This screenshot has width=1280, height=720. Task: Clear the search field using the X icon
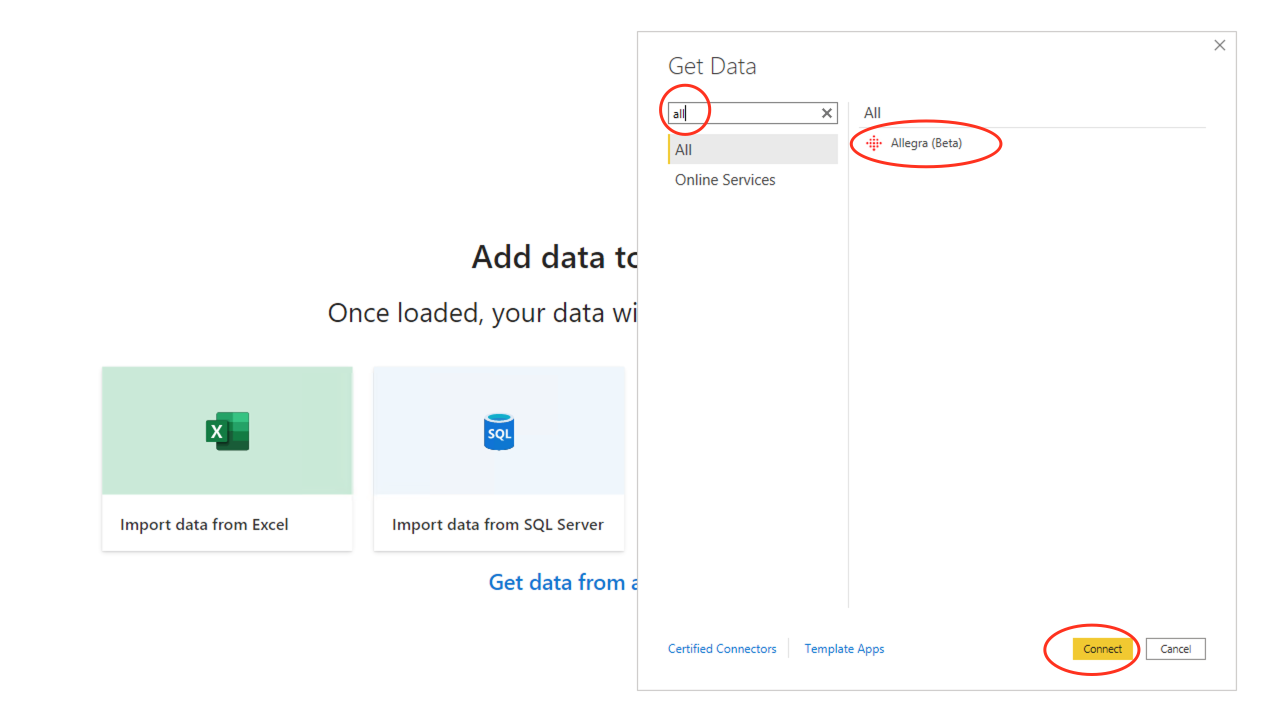[826, 113]
